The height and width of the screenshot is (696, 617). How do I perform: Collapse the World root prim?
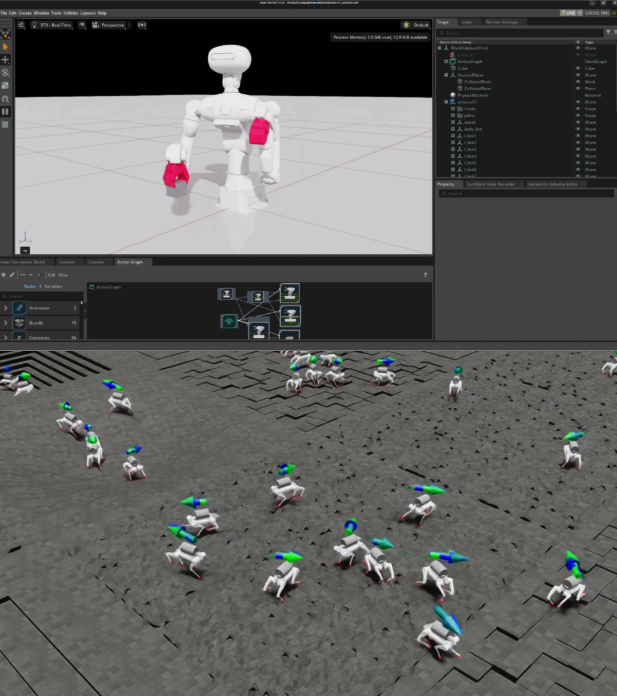click(440, 48)
